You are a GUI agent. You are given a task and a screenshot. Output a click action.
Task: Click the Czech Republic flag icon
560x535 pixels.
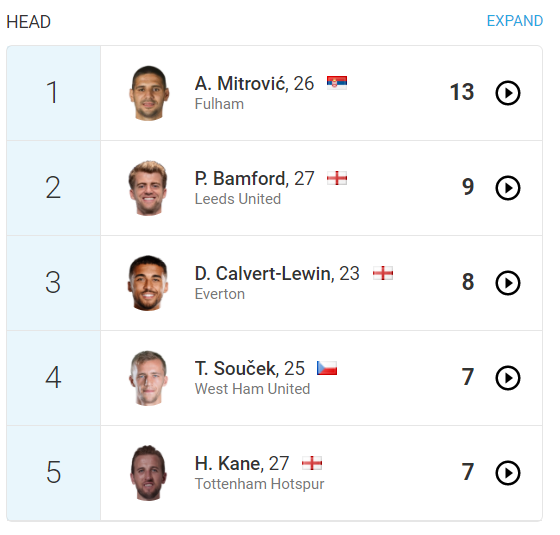click(327, 368)
